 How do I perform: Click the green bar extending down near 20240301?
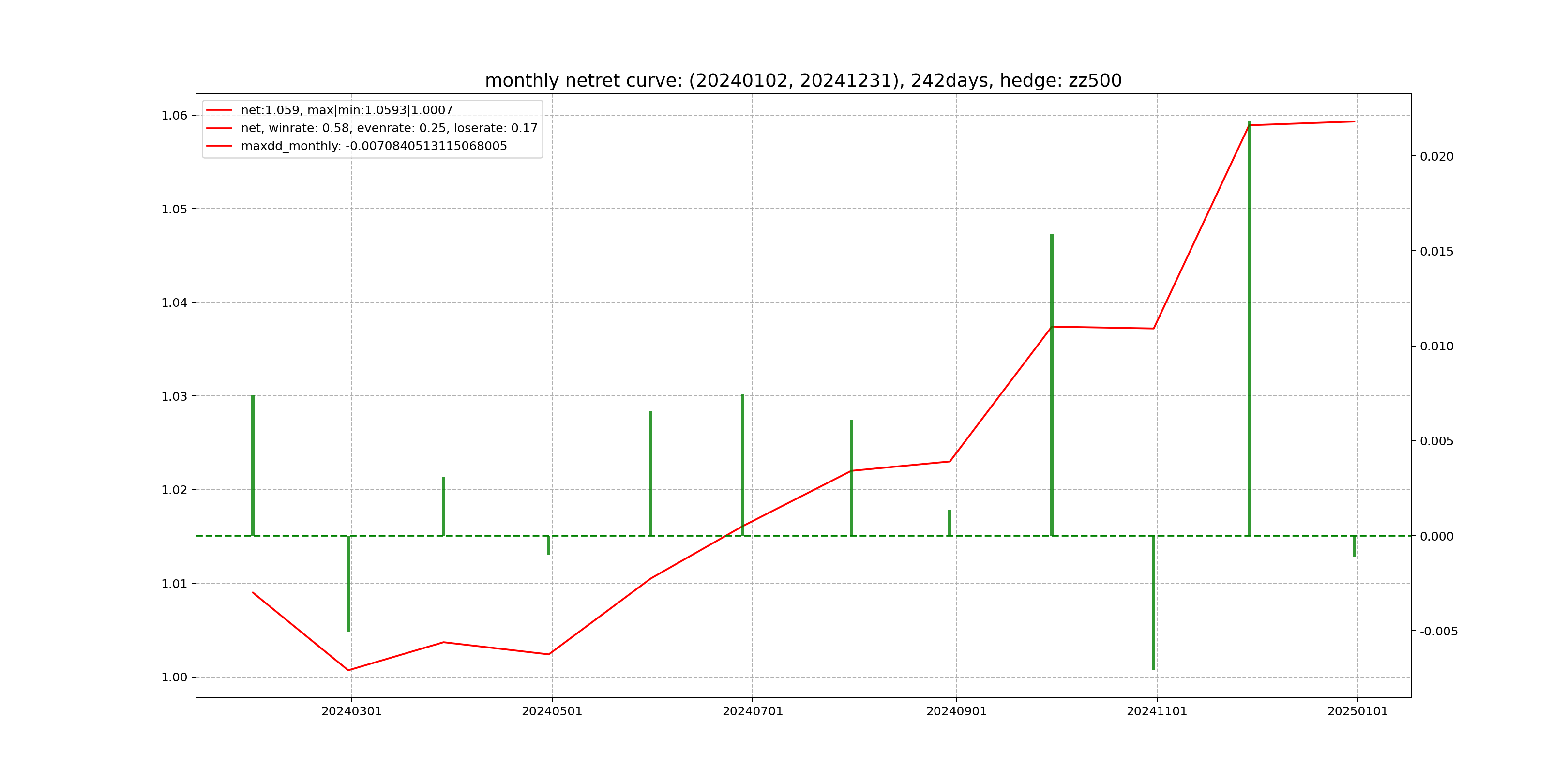coord(348,583)
